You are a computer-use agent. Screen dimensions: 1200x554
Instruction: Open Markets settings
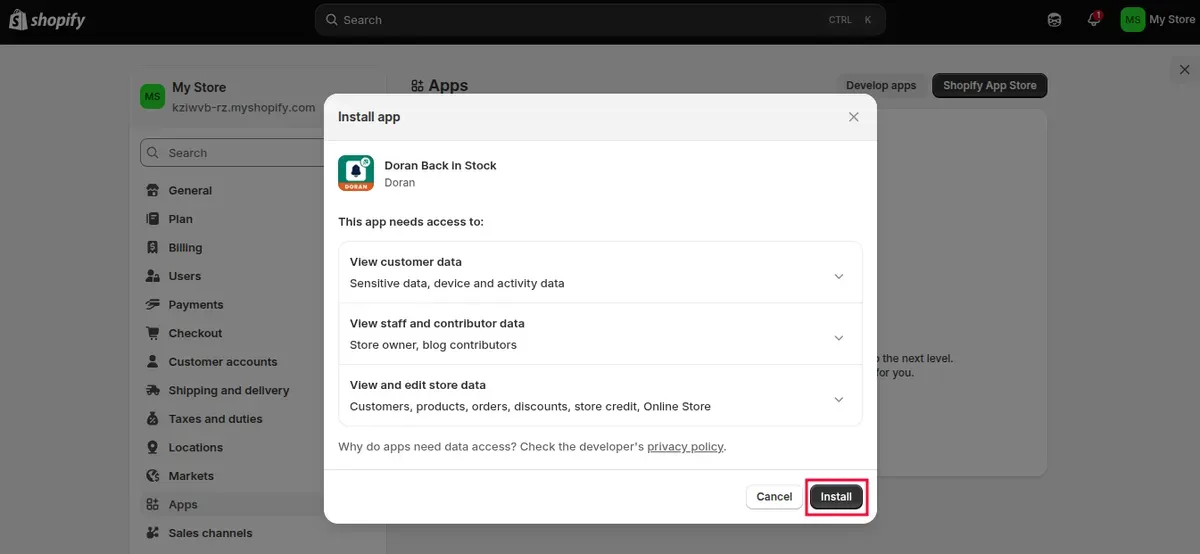(191, 476)
